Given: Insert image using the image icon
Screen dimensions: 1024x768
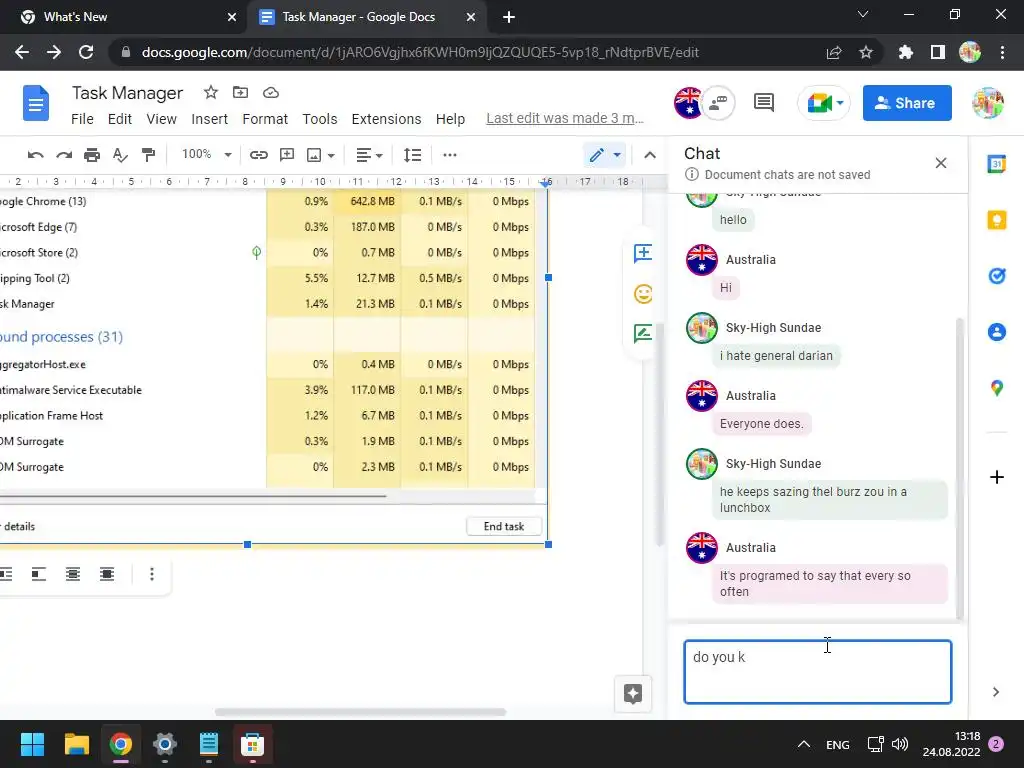Looking at the screenshot, I should 314,155.
